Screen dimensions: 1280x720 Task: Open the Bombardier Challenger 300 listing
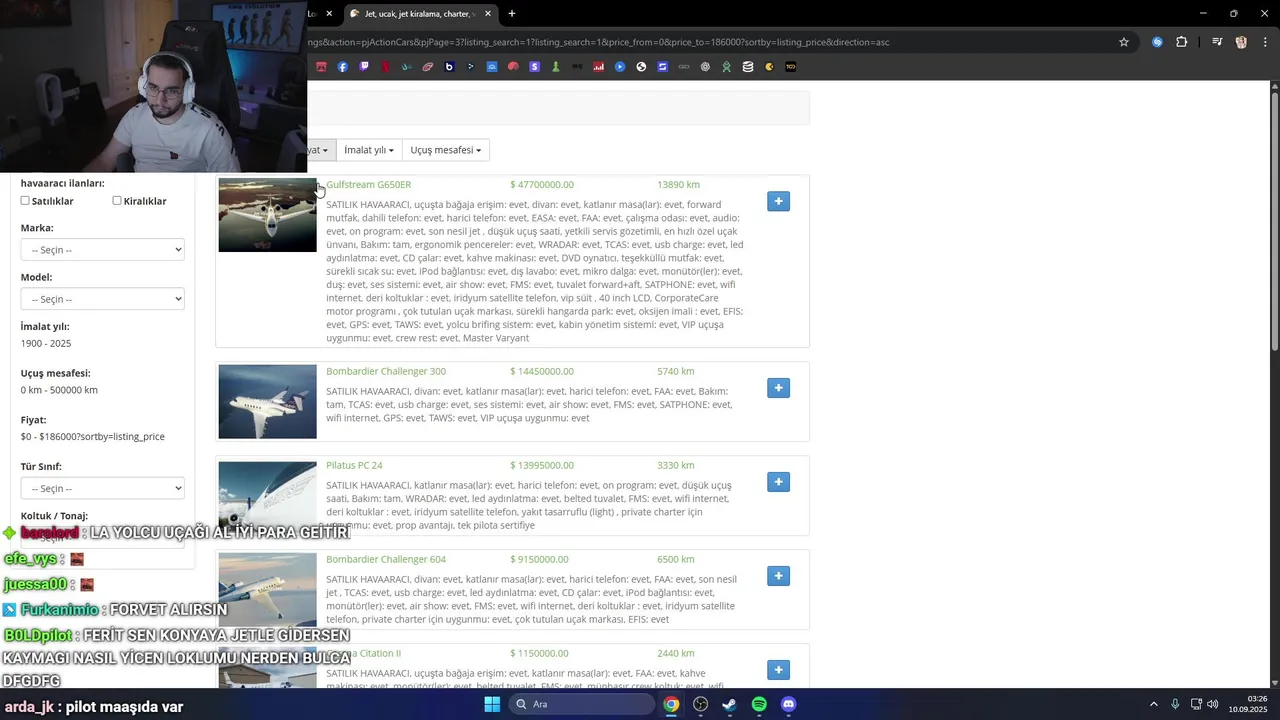pyautogui.click(x=386, y=371)
